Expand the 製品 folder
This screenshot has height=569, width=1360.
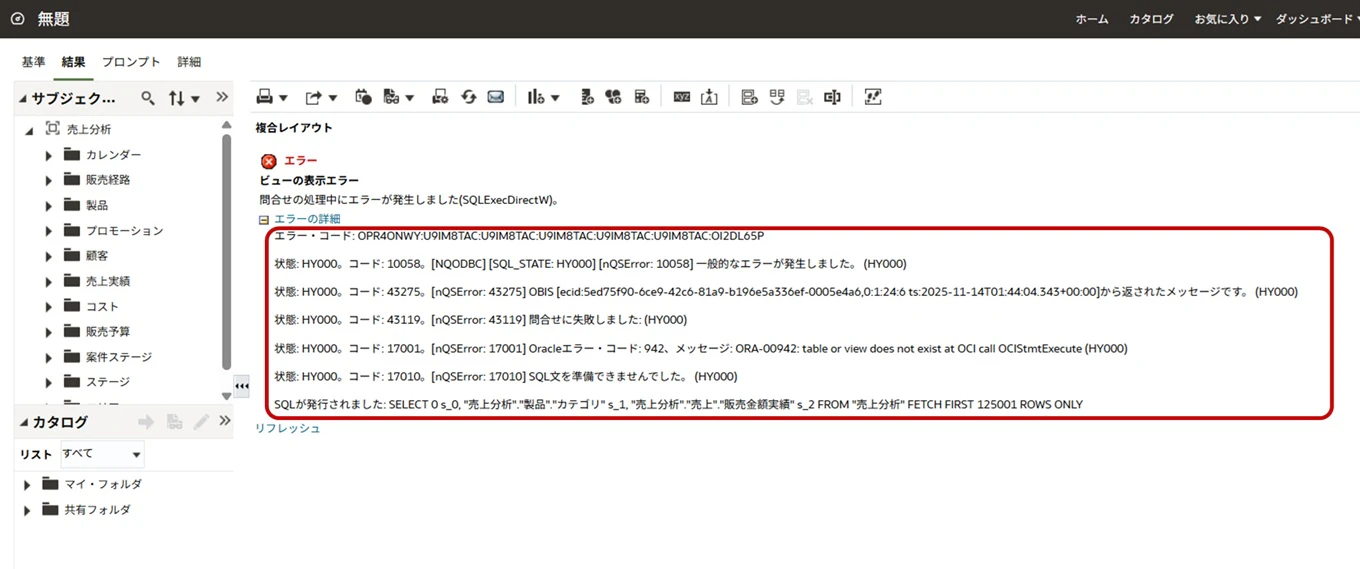click(x=48, y=205)
